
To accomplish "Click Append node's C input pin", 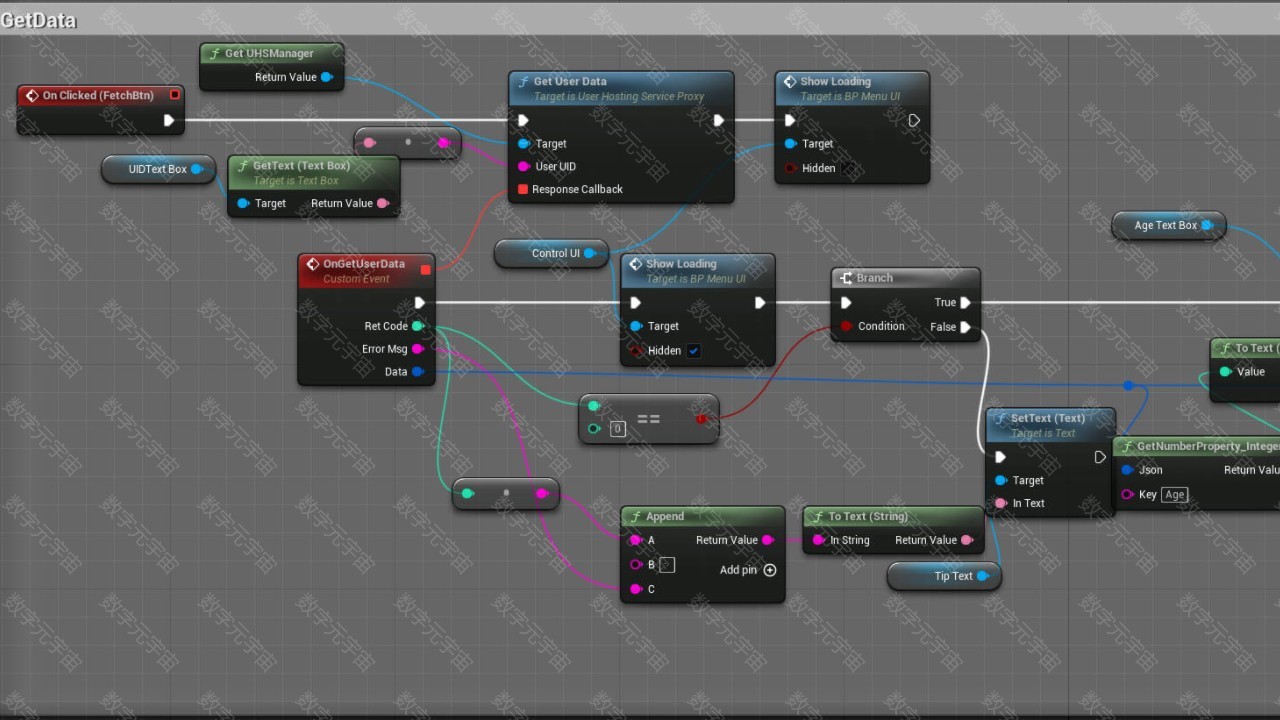I will point(636,589).
